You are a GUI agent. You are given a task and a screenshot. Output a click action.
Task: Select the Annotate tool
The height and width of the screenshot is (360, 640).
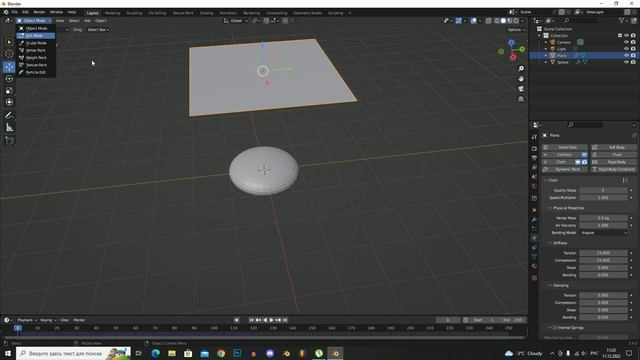click(9, 116)
